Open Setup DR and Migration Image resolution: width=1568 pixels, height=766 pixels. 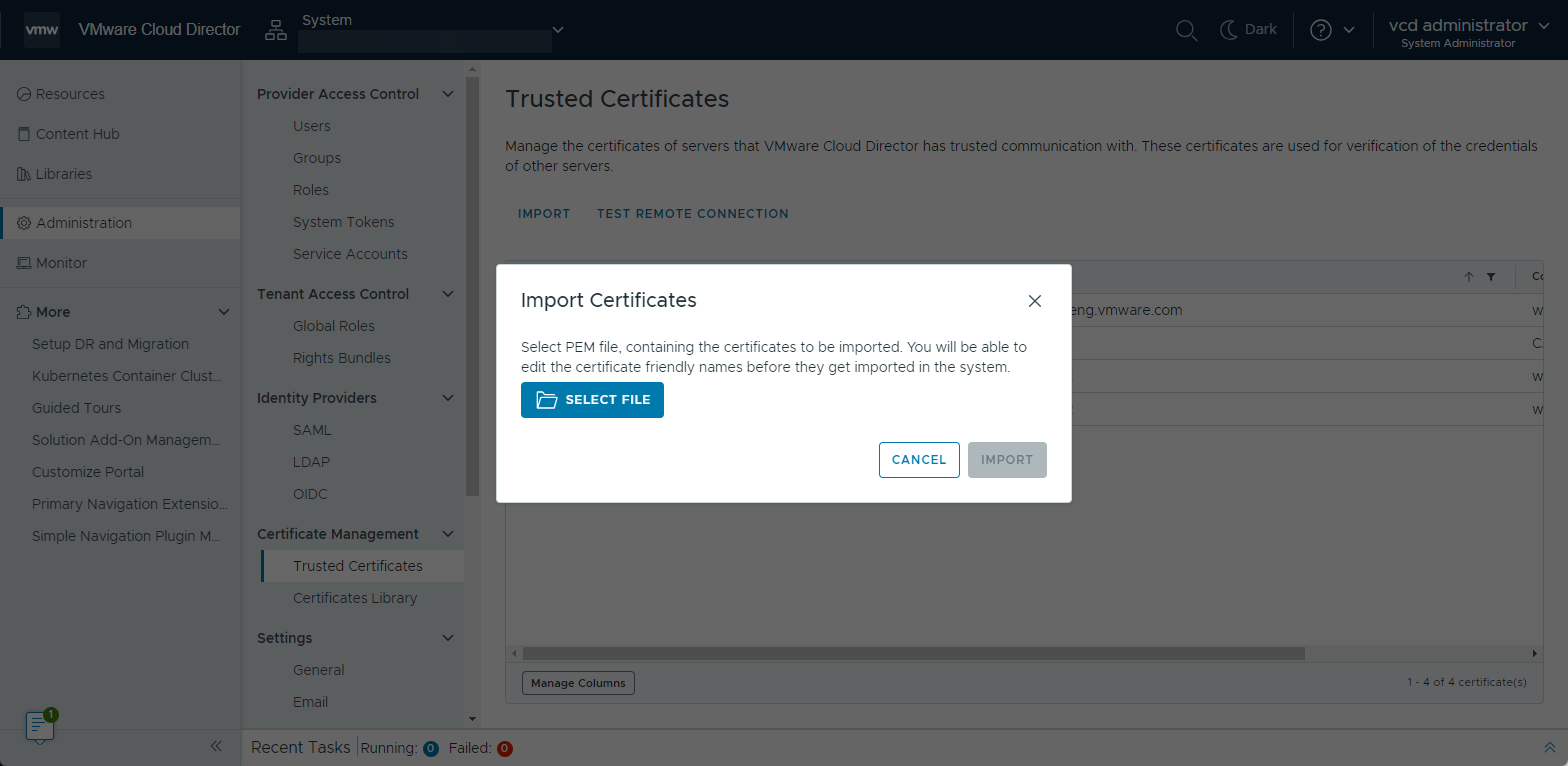pyautogui.click(x=110, y=344)
